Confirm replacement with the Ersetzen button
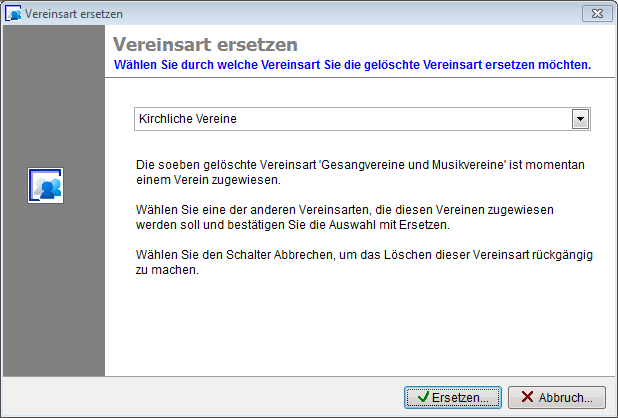 pyautogui.click(x=452, y=397)
